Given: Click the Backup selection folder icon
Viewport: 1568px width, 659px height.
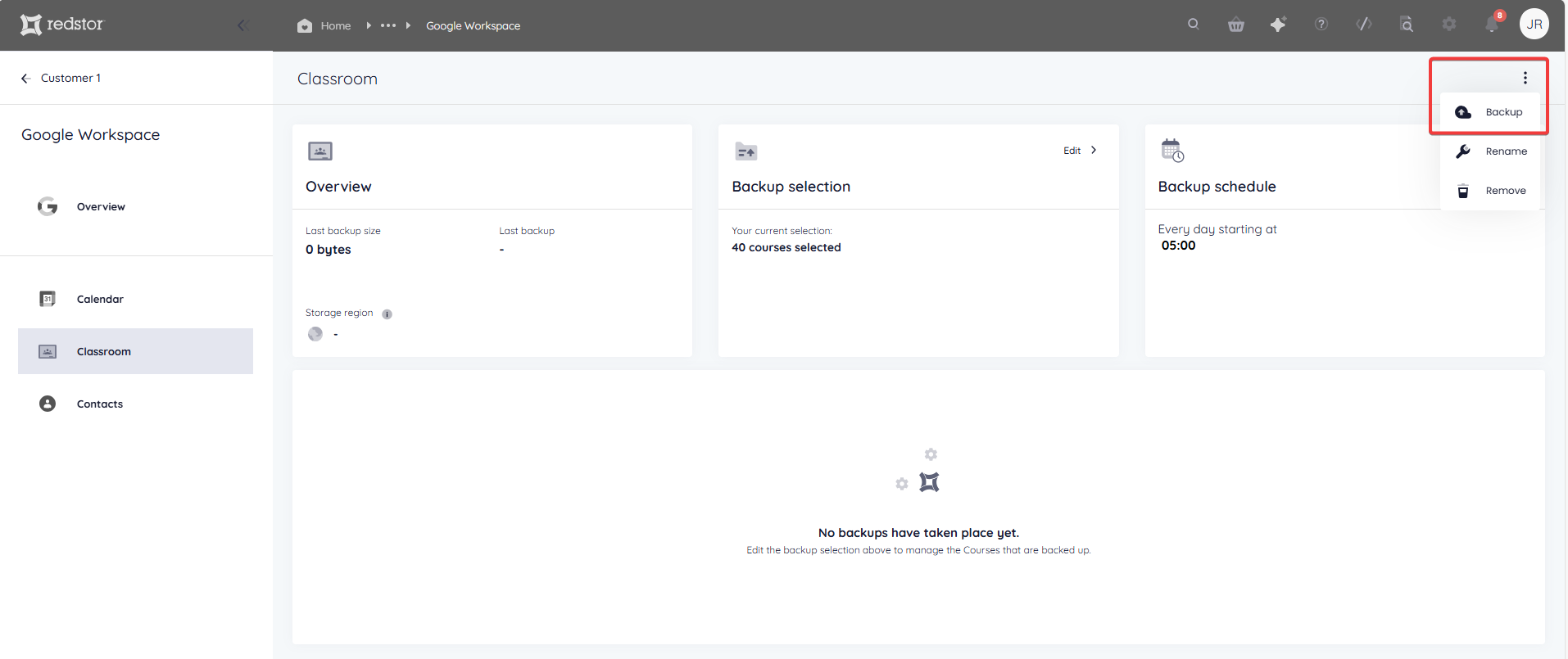Looking at the screenshot, I should (x=746, y=151).
